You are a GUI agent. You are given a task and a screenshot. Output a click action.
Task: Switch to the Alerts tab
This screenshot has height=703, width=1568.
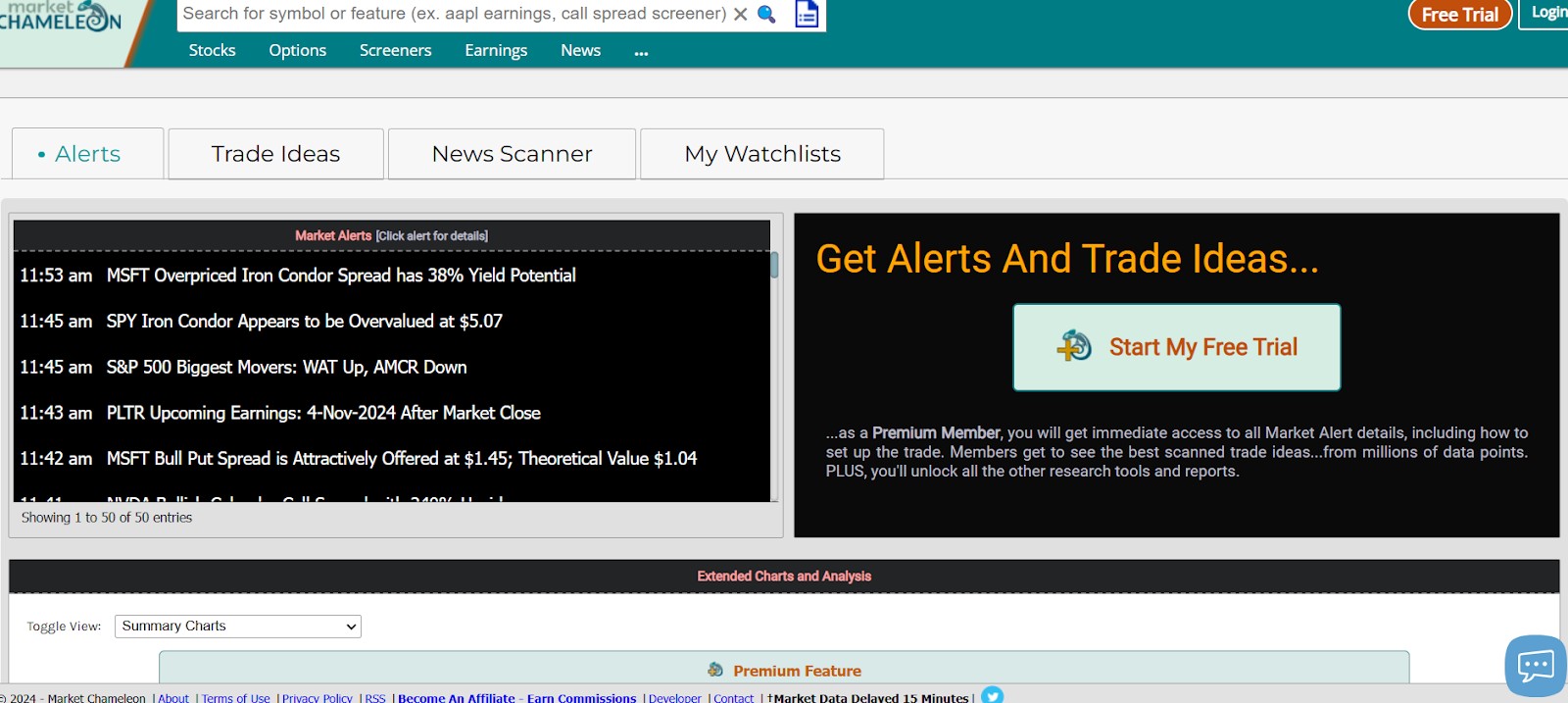88,154
